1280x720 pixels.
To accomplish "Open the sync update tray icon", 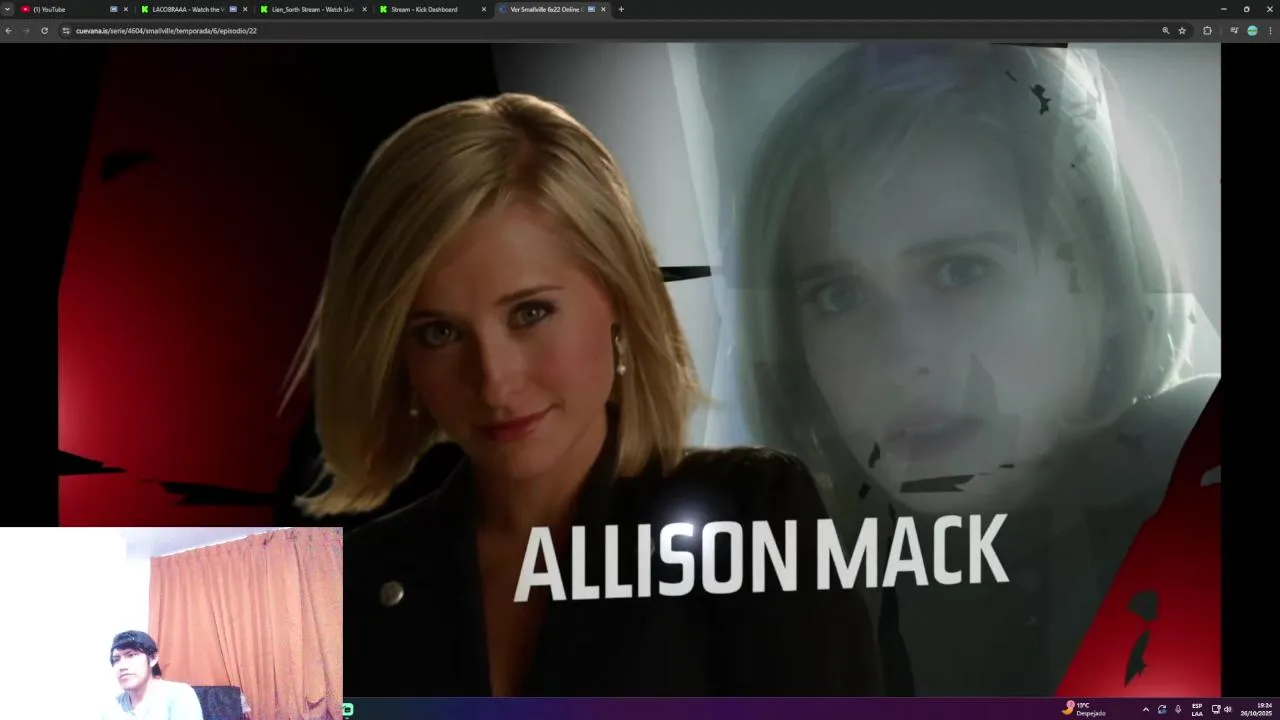I will (1162, 709).
